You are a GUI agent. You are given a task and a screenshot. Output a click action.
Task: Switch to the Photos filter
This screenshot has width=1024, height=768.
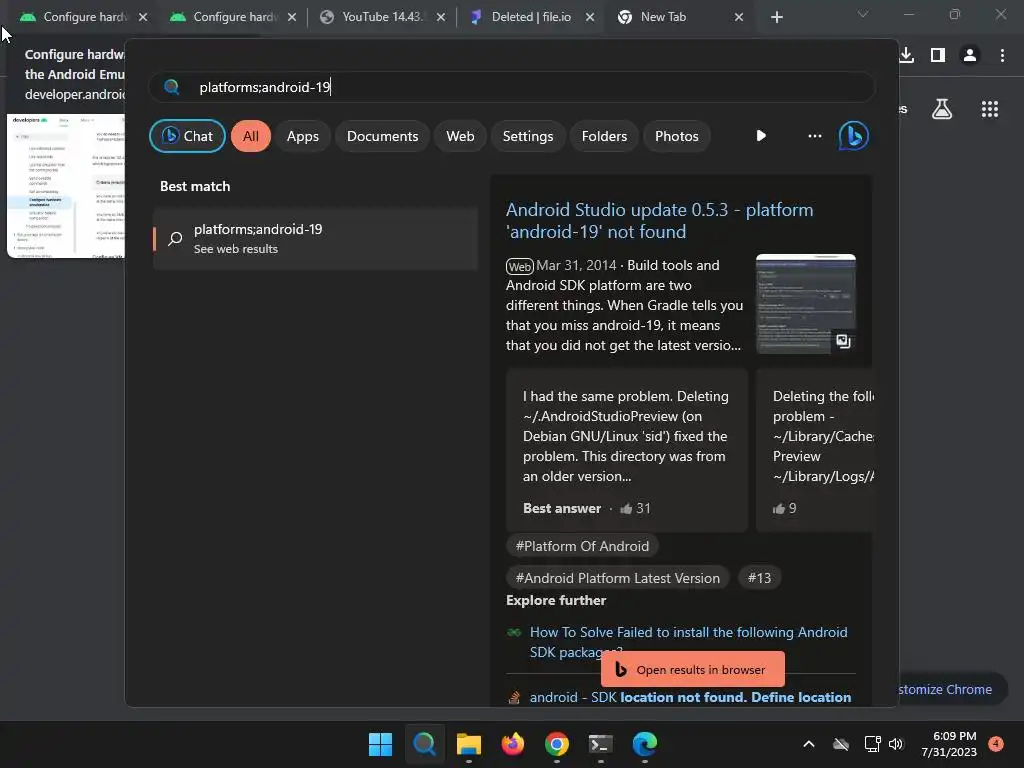tap(677, 136)
